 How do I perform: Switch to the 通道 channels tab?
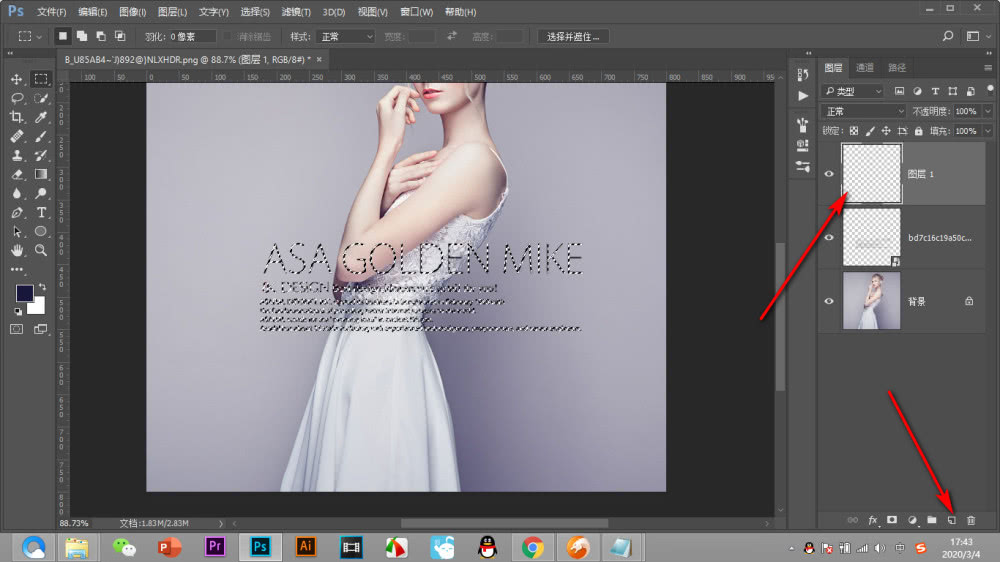(865, 67)
